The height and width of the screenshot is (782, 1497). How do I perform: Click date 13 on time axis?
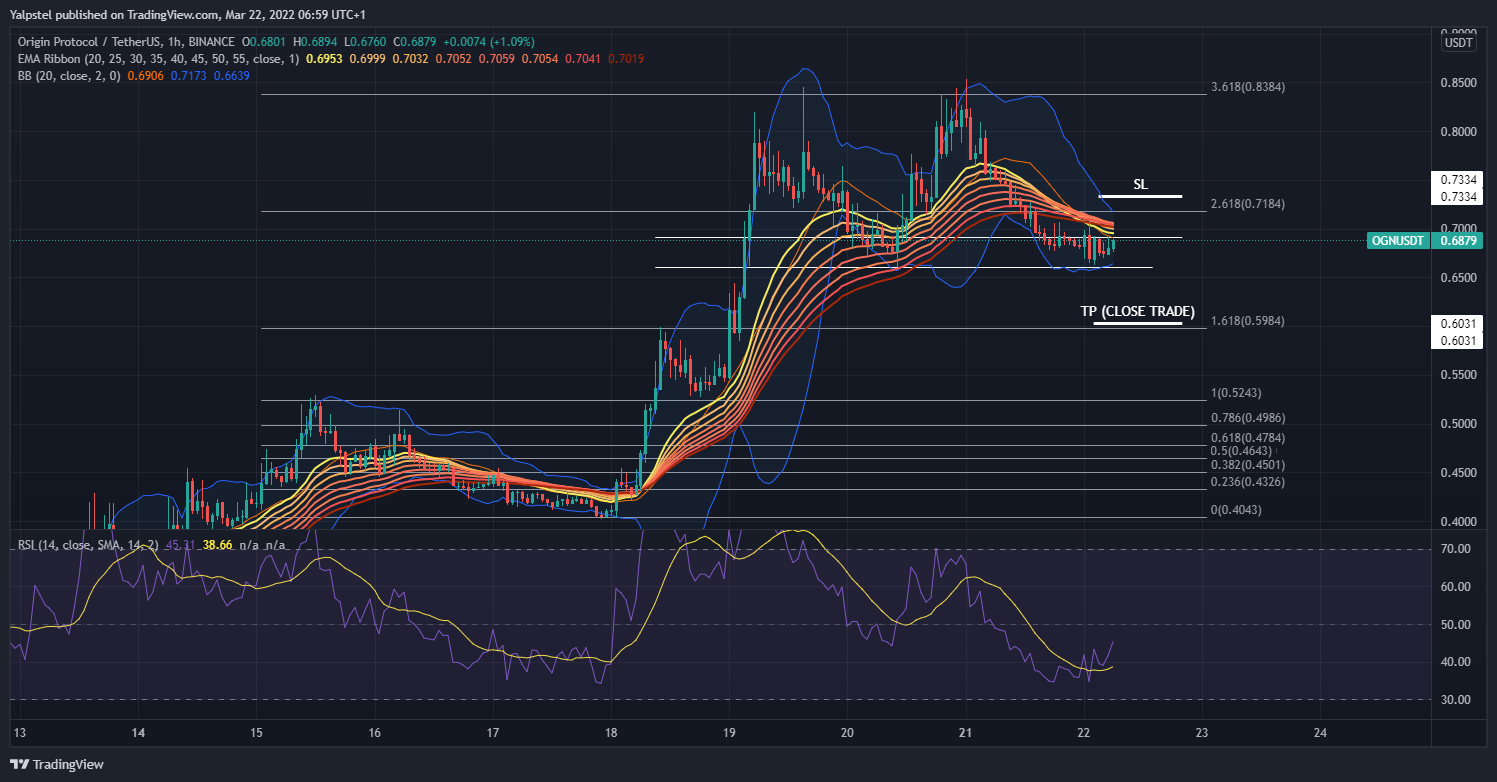(x=20, y=734)
